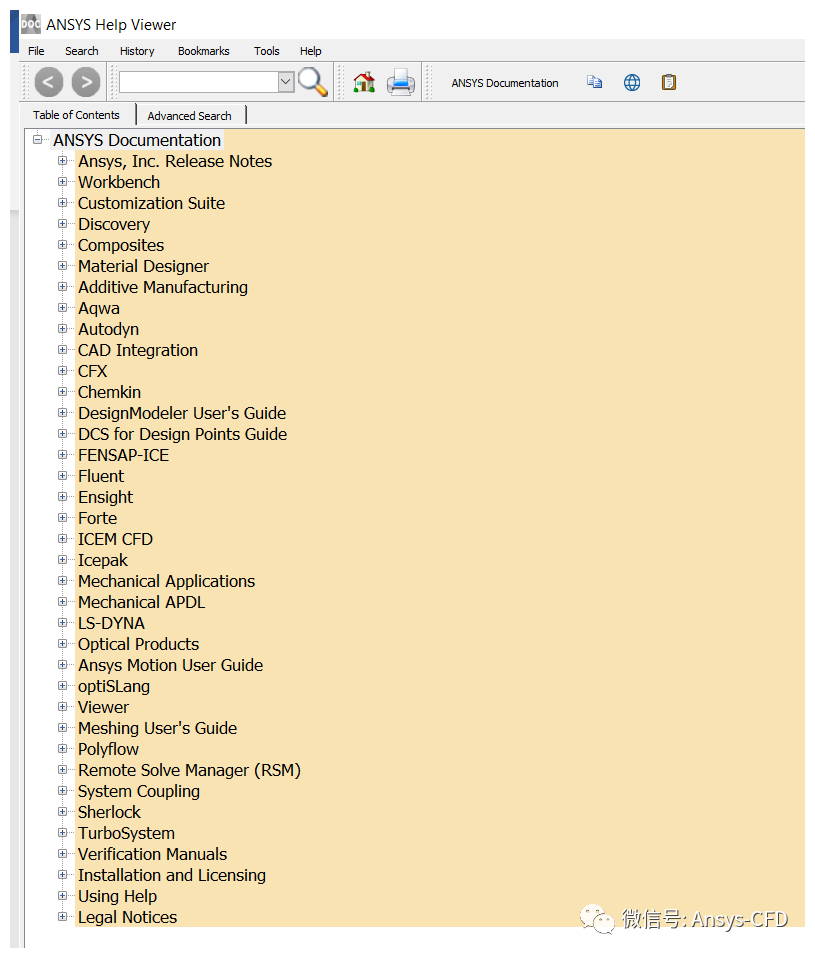Click the copy documents icon in toolbar
Screen dimensions: 815x958
point(595,82)
